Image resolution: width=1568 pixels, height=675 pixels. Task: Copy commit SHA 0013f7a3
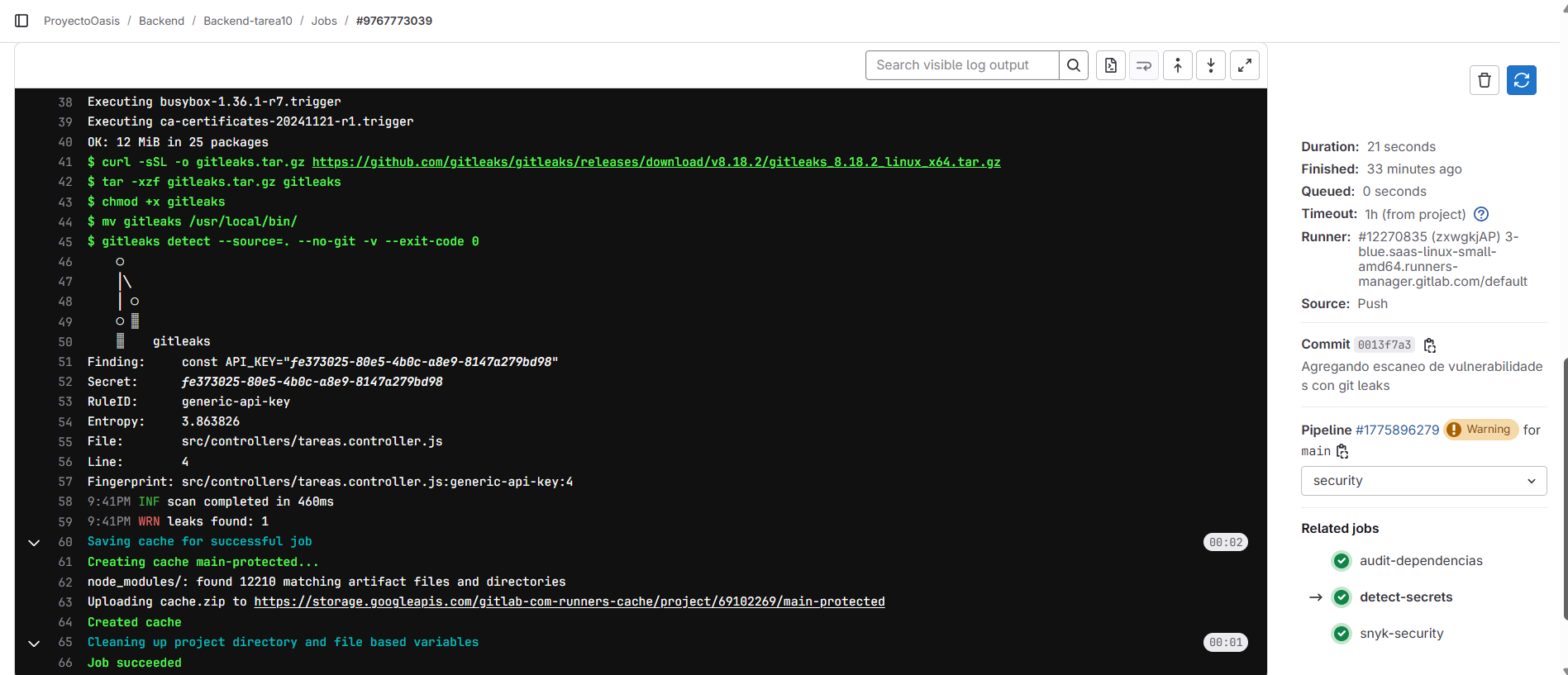[x=1430, y=345]
